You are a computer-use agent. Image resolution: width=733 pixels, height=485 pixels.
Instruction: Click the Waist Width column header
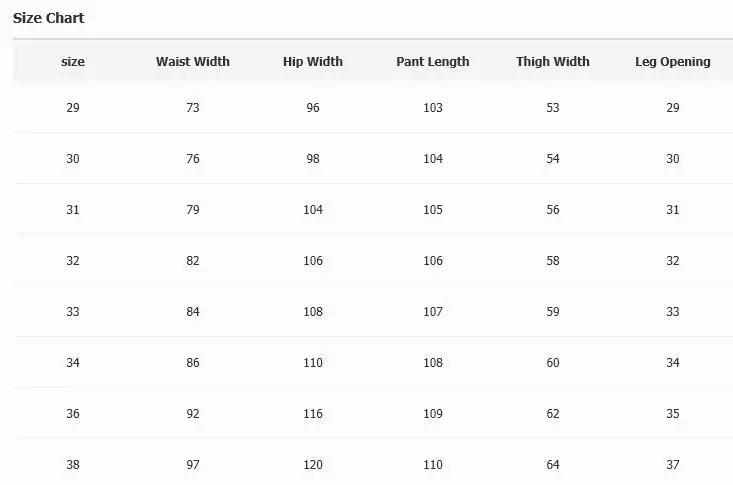click(193, 62)
